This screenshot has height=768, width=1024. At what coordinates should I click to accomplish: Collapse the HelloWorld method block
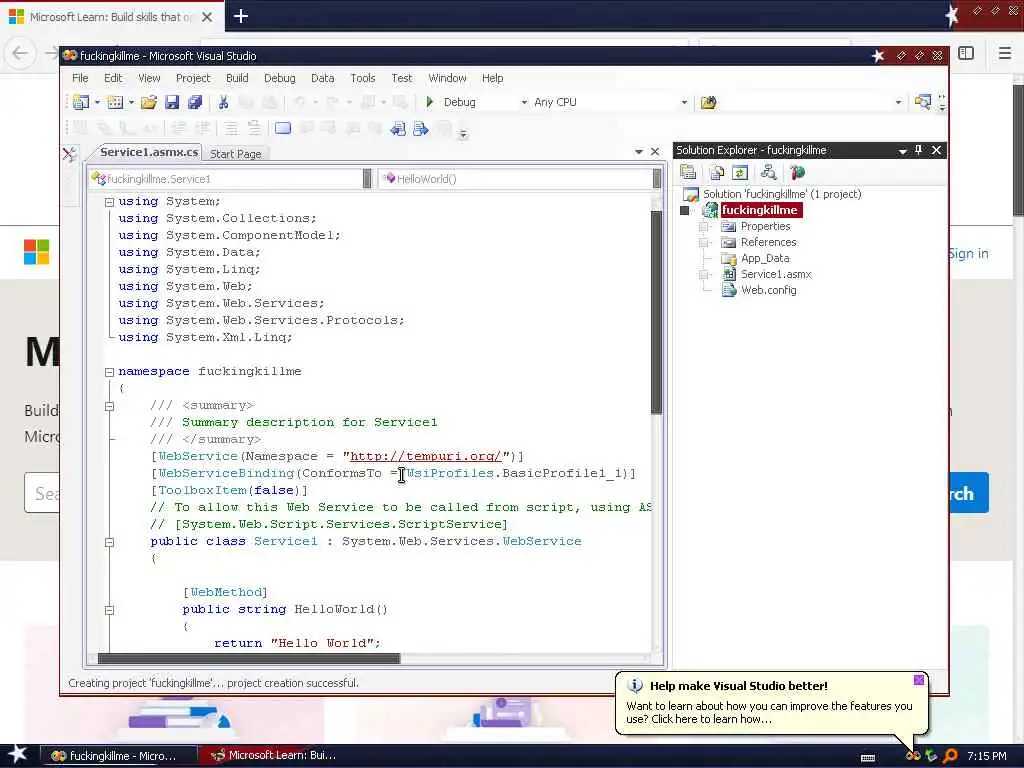(x=110, y=609)
